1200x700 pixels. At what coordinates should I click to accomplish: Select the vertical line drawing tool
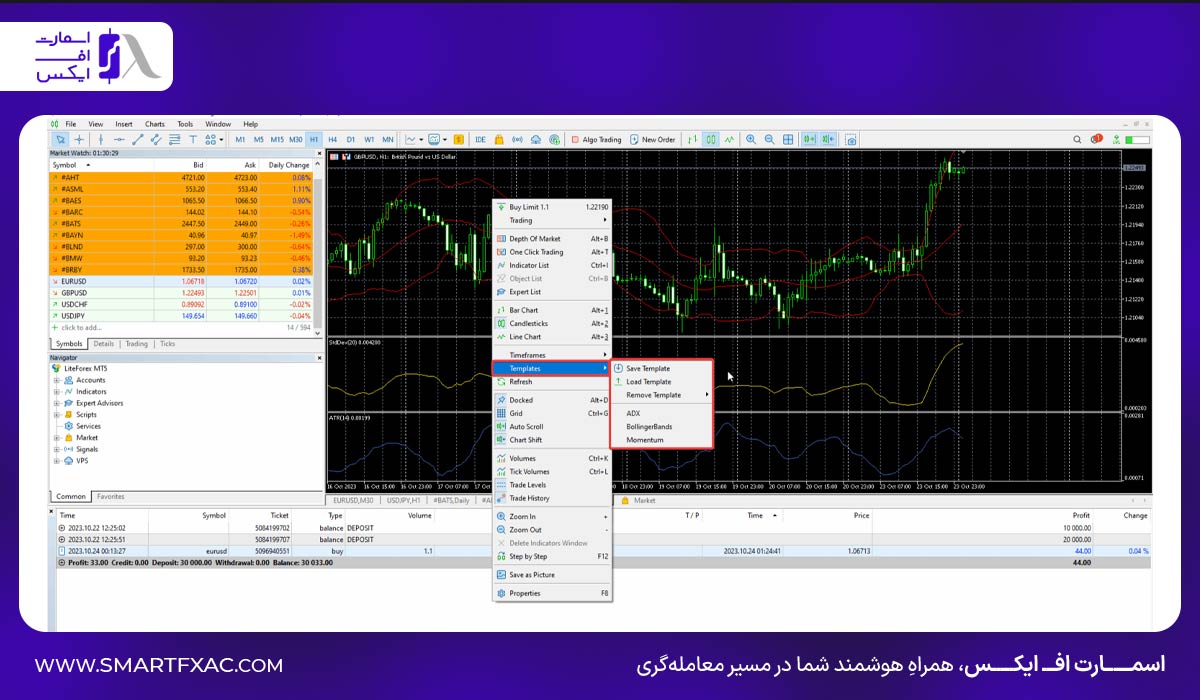click(100, 139)
